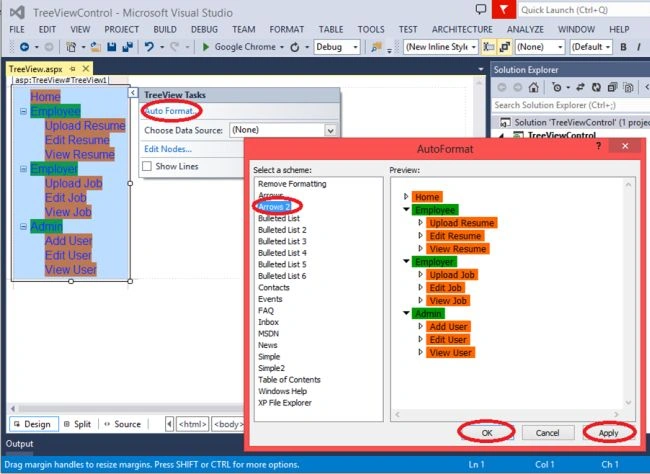Open the Debug configuration dropdown

(355, 47)
